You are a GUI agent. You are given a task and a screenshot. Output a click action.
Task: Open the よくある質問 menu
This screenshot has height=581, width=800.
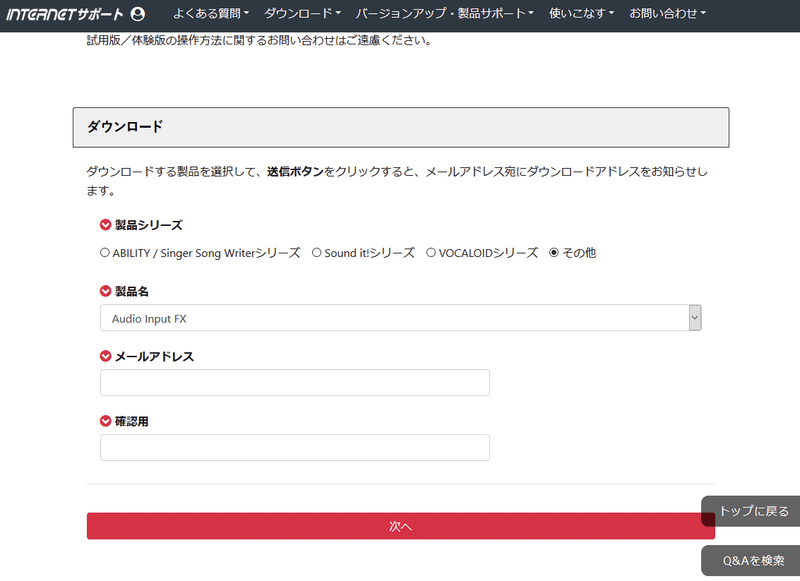211,14
